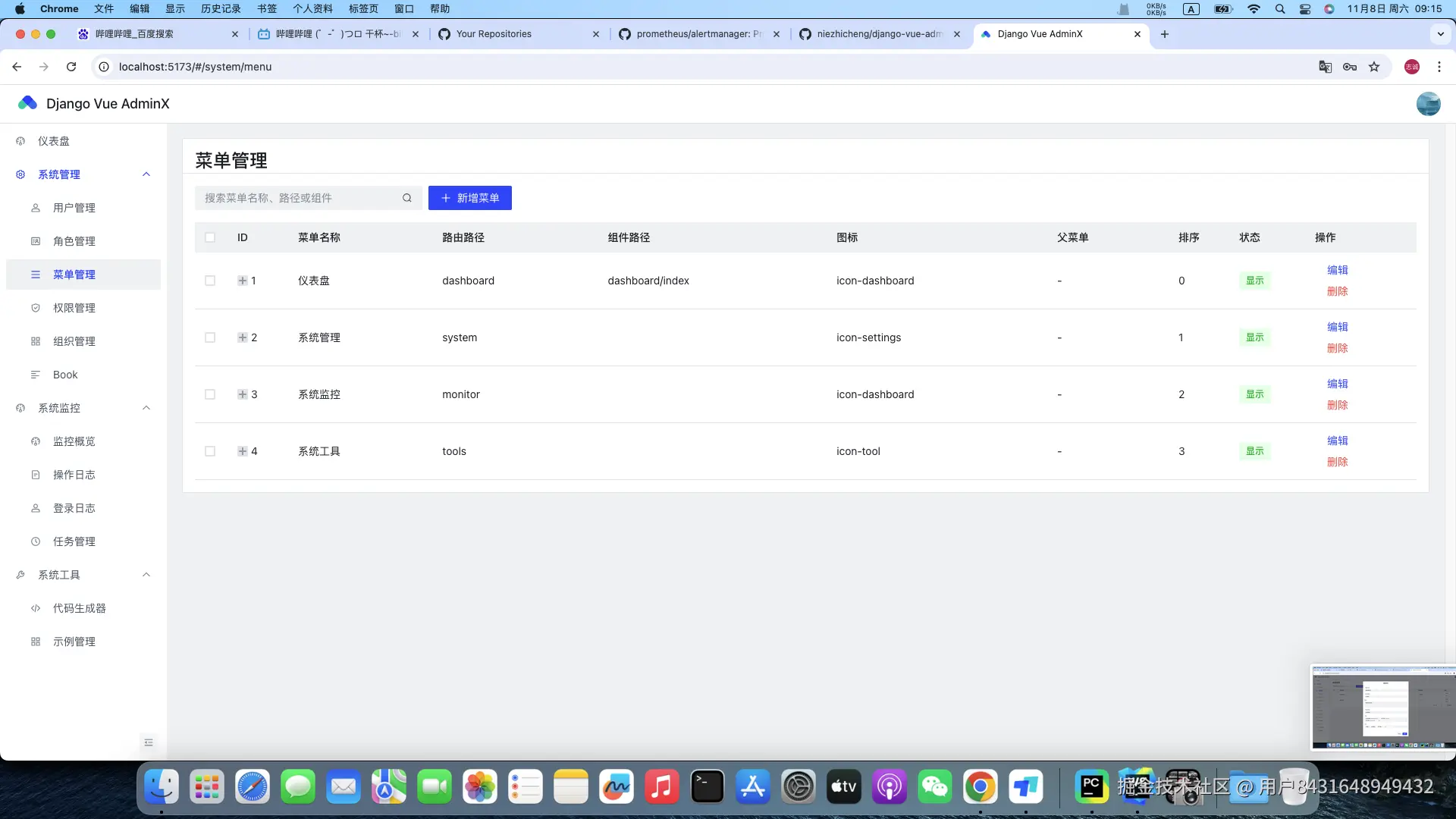Viewport: 1456px width, 819px height.
Task: Click the search magnifier icon in menu search box
Action: point(407,198)
